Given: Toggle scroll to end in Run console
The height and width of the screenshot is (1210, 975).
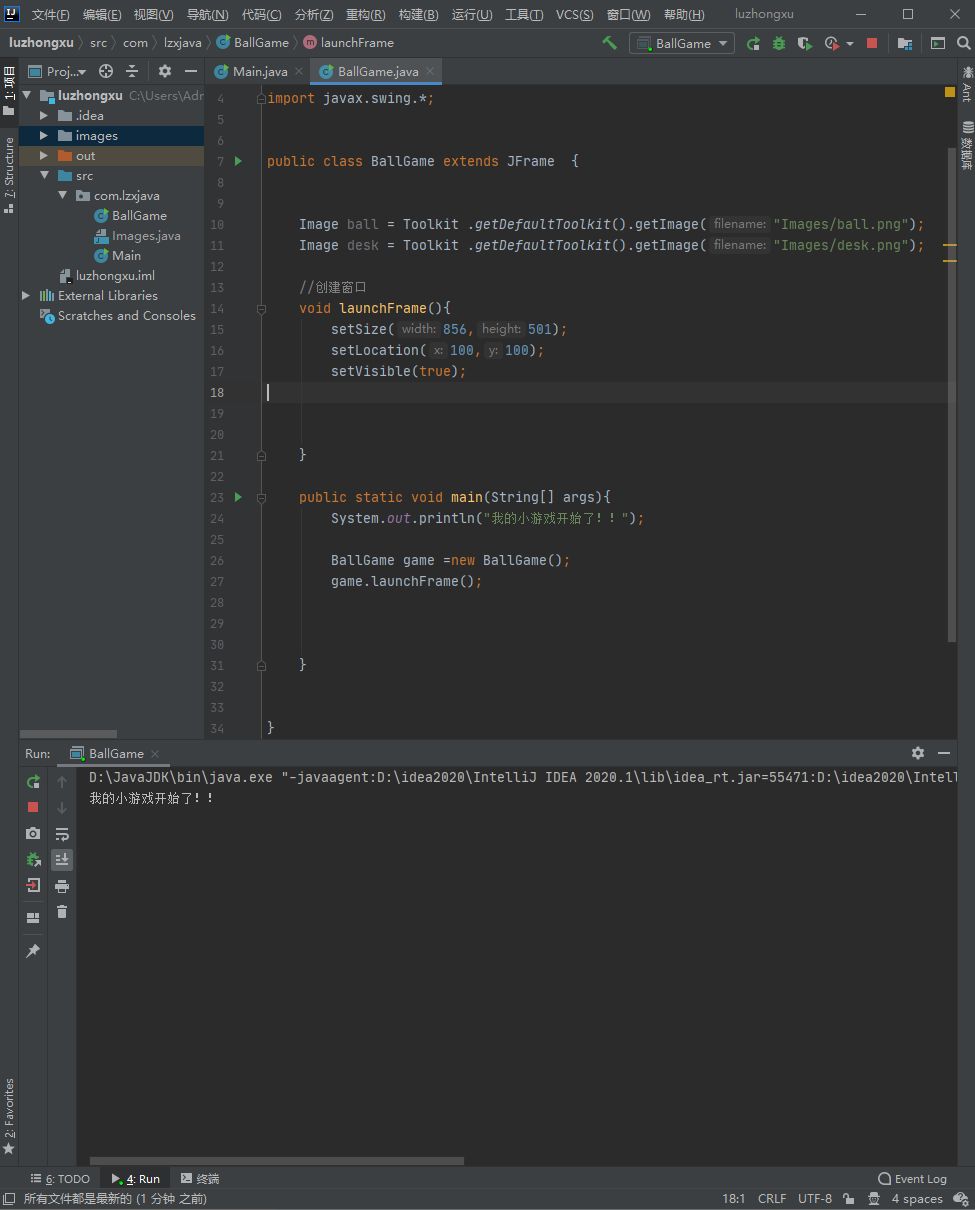Looking at the screenshot, I should tap(62, 859).
